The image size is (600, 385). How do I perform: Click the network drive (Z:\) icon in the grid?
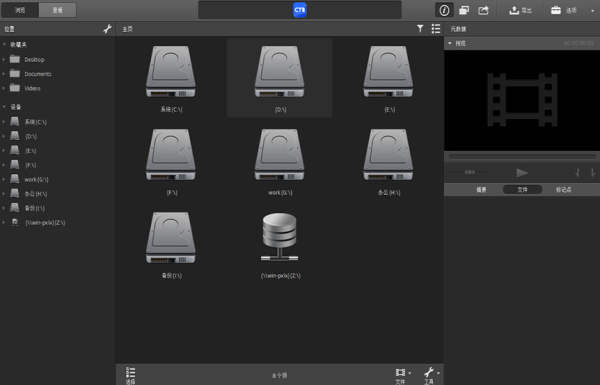(x=280, y=237)
